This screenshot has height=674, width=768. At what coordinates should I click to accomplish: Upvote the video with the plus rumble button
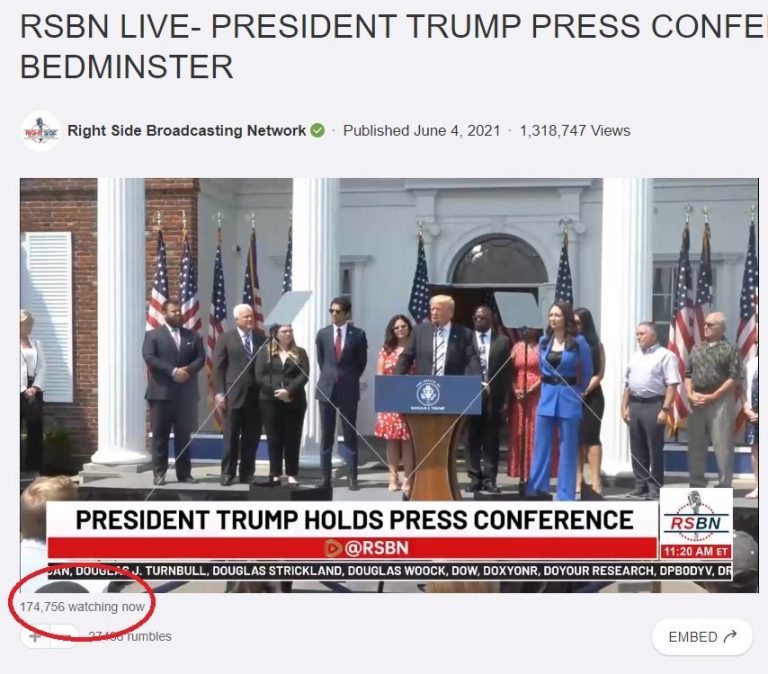pyautogui.click(x=35, y=636)
